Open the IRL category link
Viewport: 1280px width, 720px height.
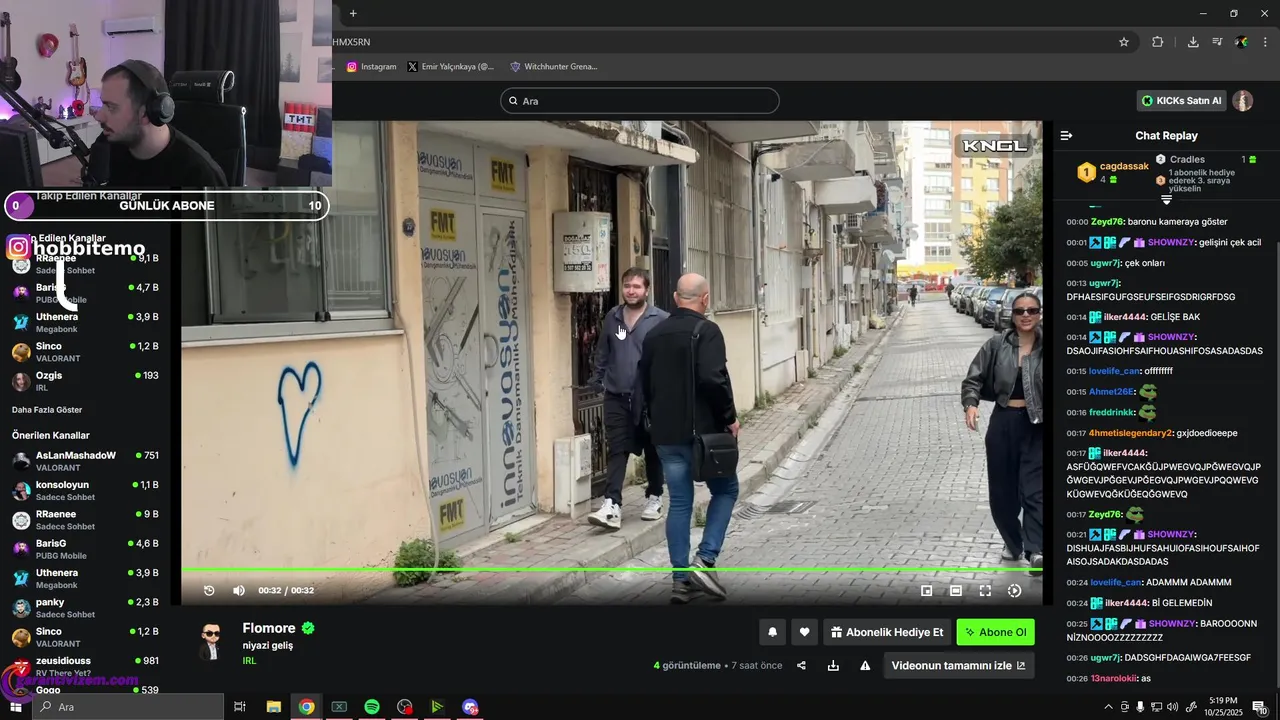249,661
